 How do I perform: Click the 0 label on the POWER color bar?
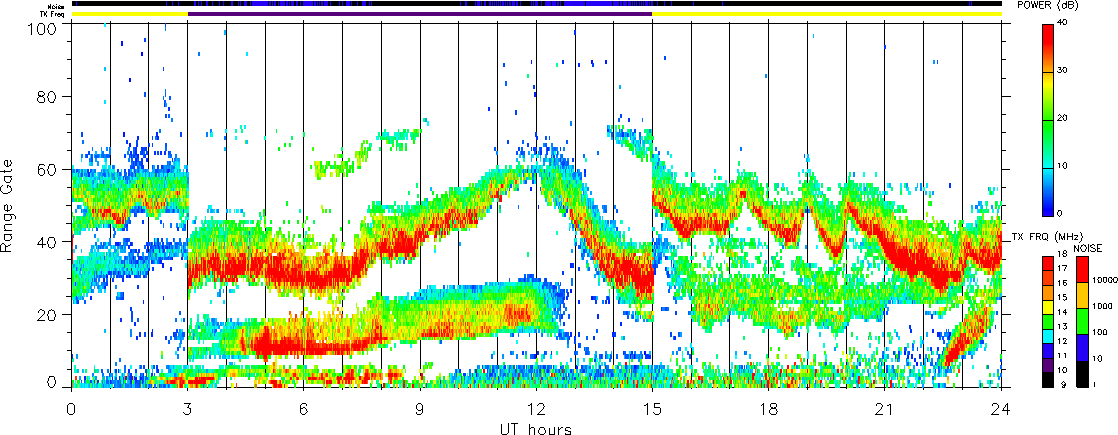(1072, 215)
